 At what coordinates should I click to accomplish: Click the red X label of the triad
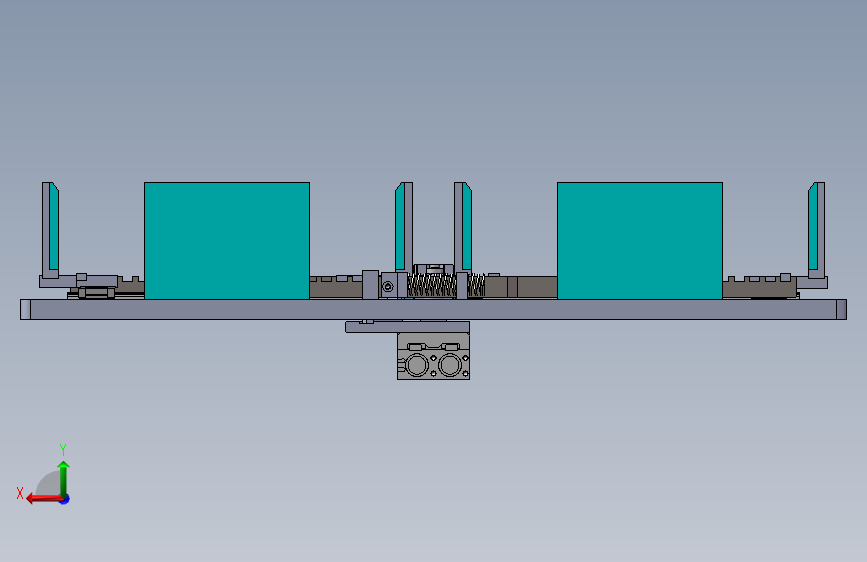point(20,493)
